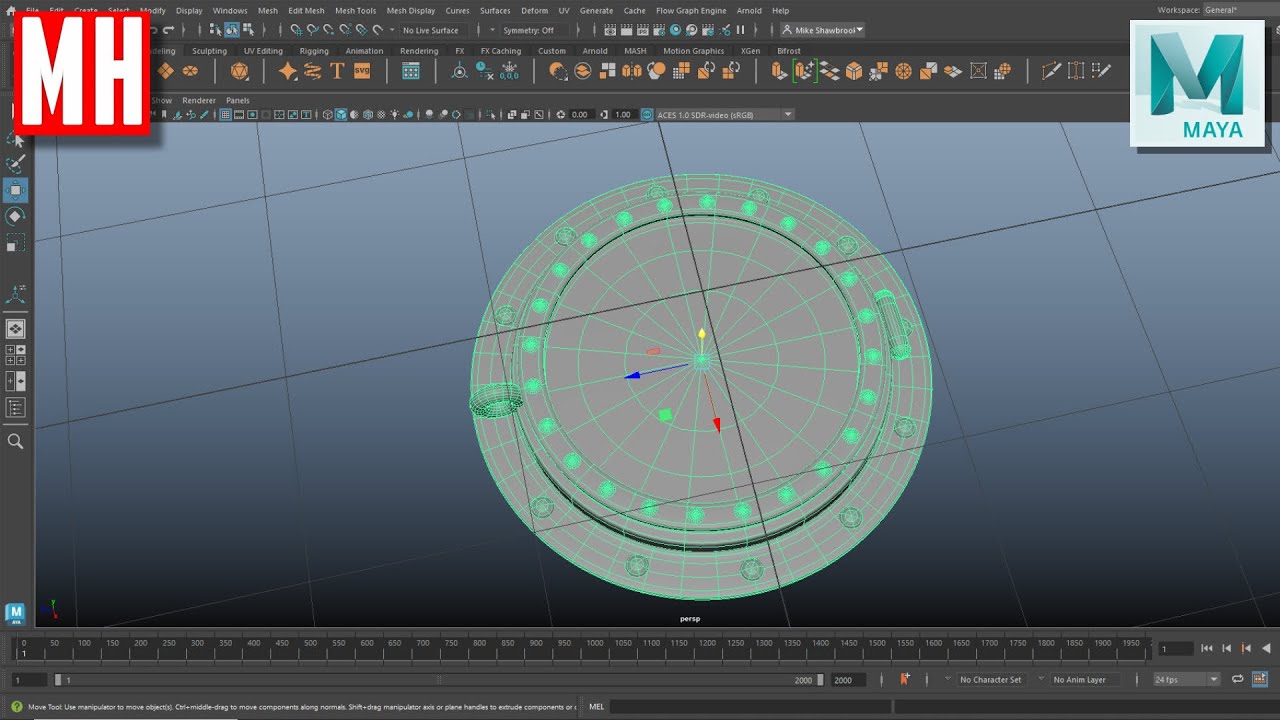Toggle the Outliner panel from the left sidebar
Viewport: 1280px width, 720px height.
pos(16,407)
